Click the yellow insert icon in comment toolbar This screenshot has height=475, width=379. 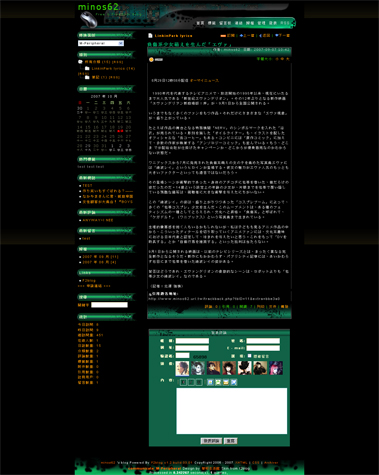pos(226,382)
